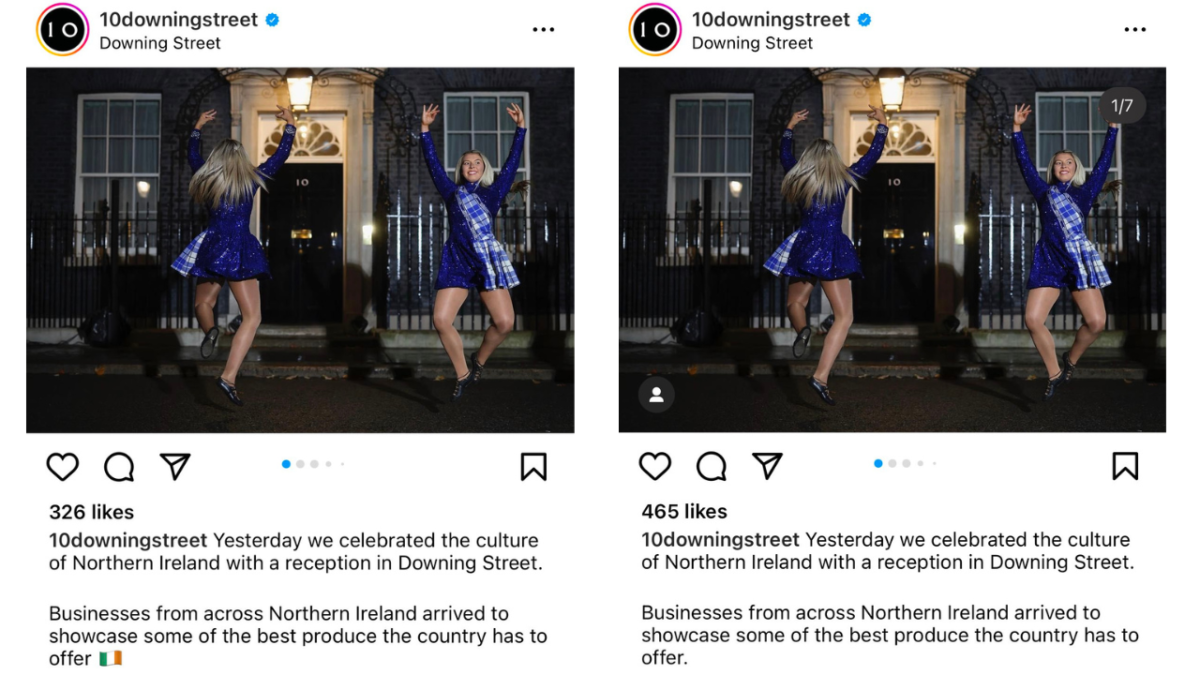
Task: Click the 1/7 carousel counter badge
Action: coord(1122,106)
